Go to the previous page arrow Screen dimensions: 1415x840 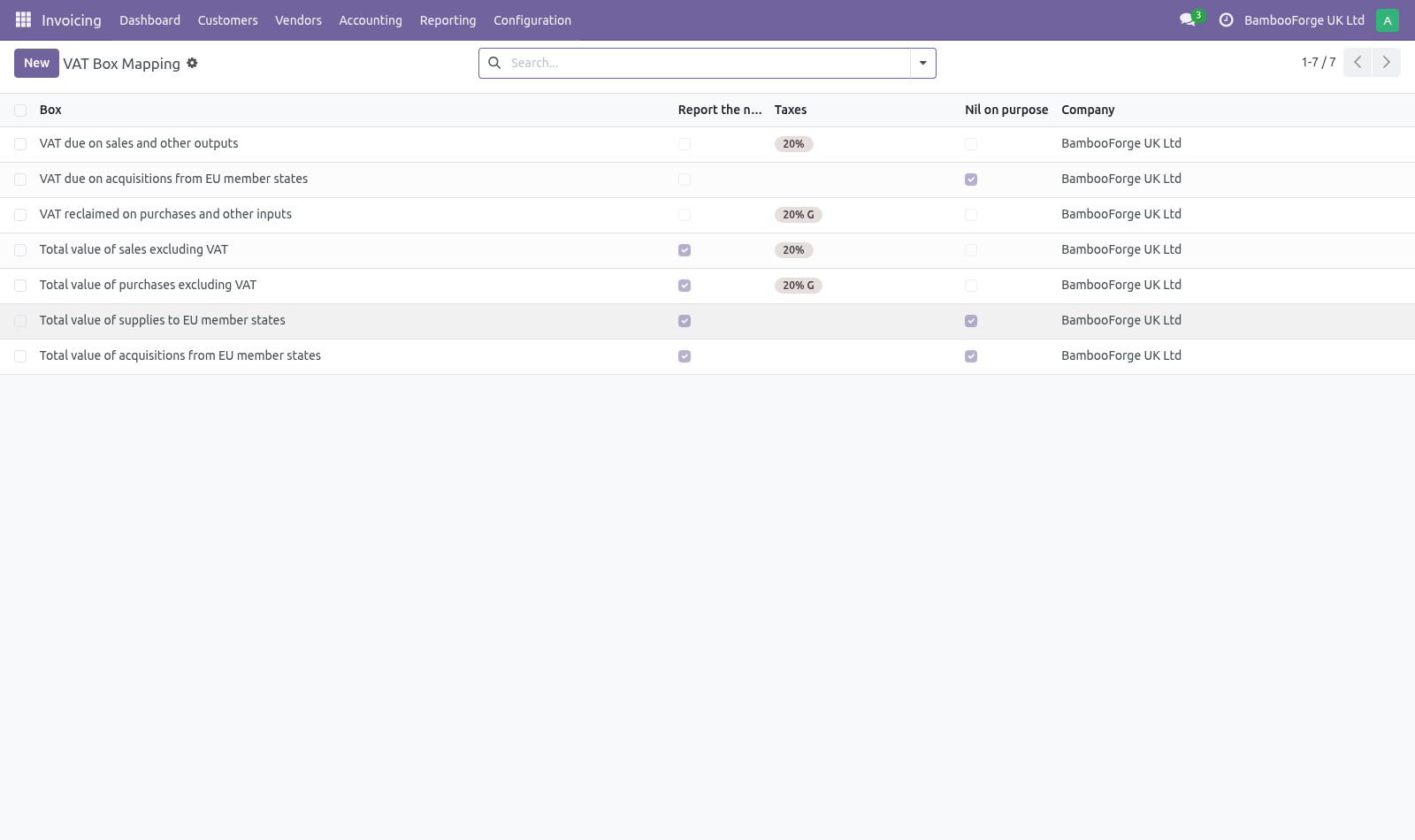(1358, 62)
